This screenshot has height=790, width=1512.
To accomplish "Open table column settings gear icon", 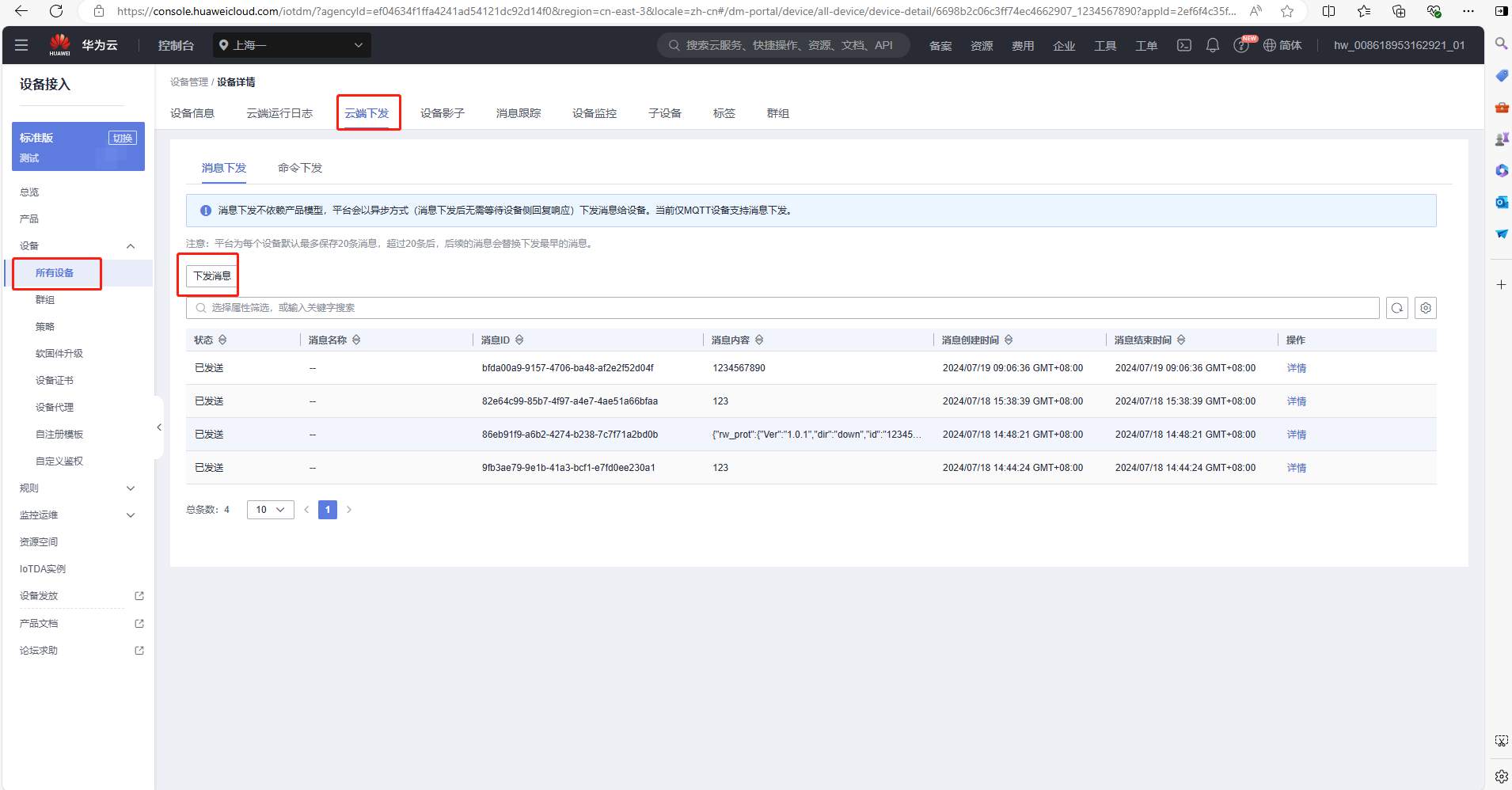I will pos(1425,308).
